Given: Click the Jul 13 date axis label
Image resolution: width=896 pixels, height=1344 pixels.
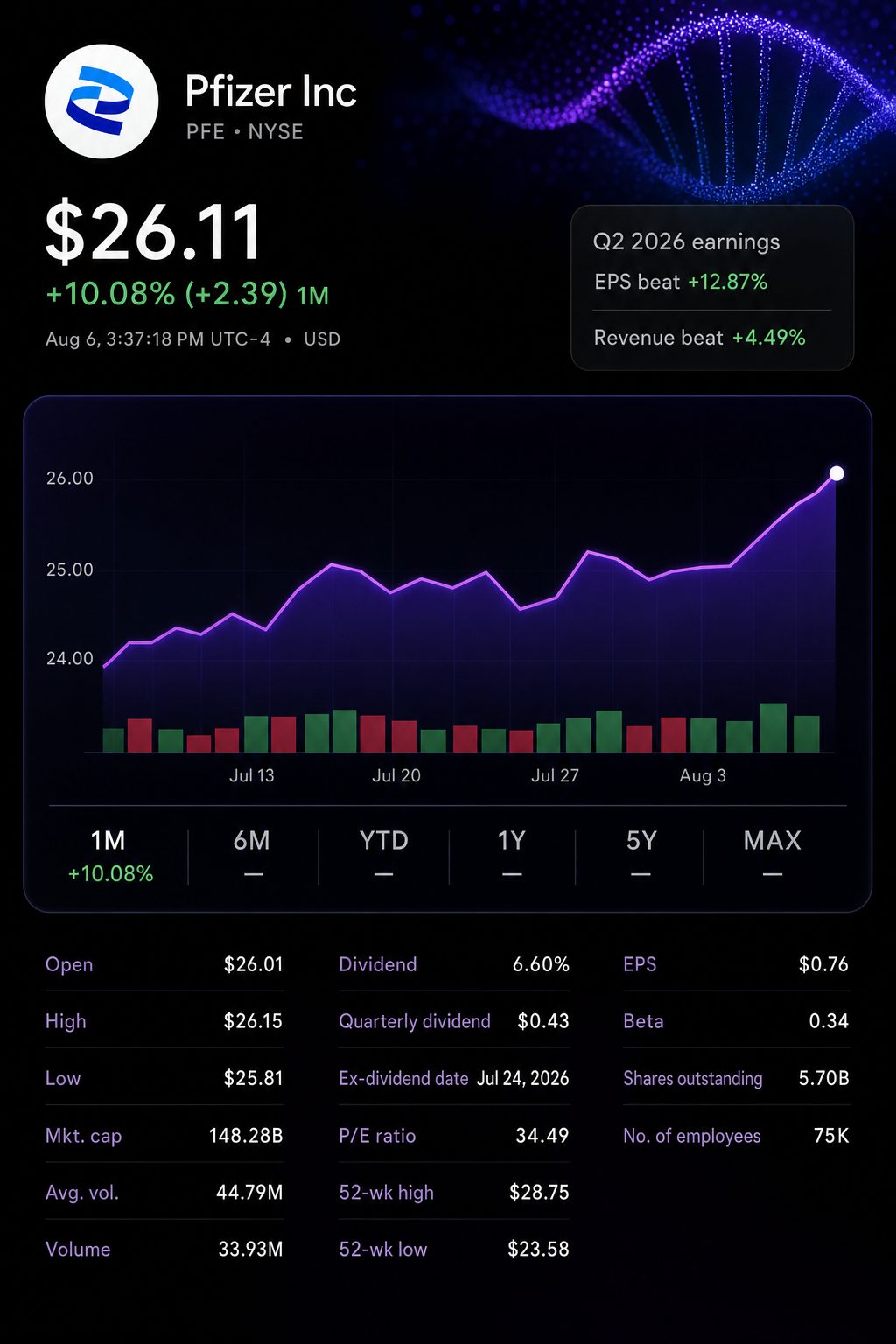Looking at the screenshot, I should pos(252,775).
